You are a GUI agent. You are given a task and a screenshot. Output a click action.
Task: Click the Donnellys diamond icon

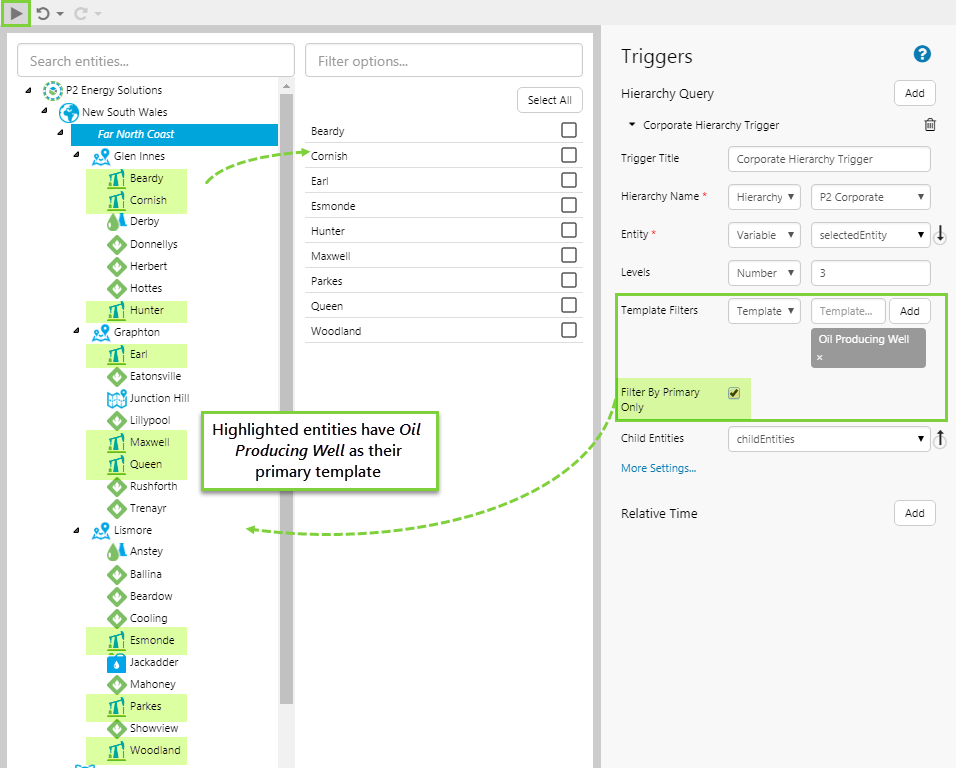116,244
